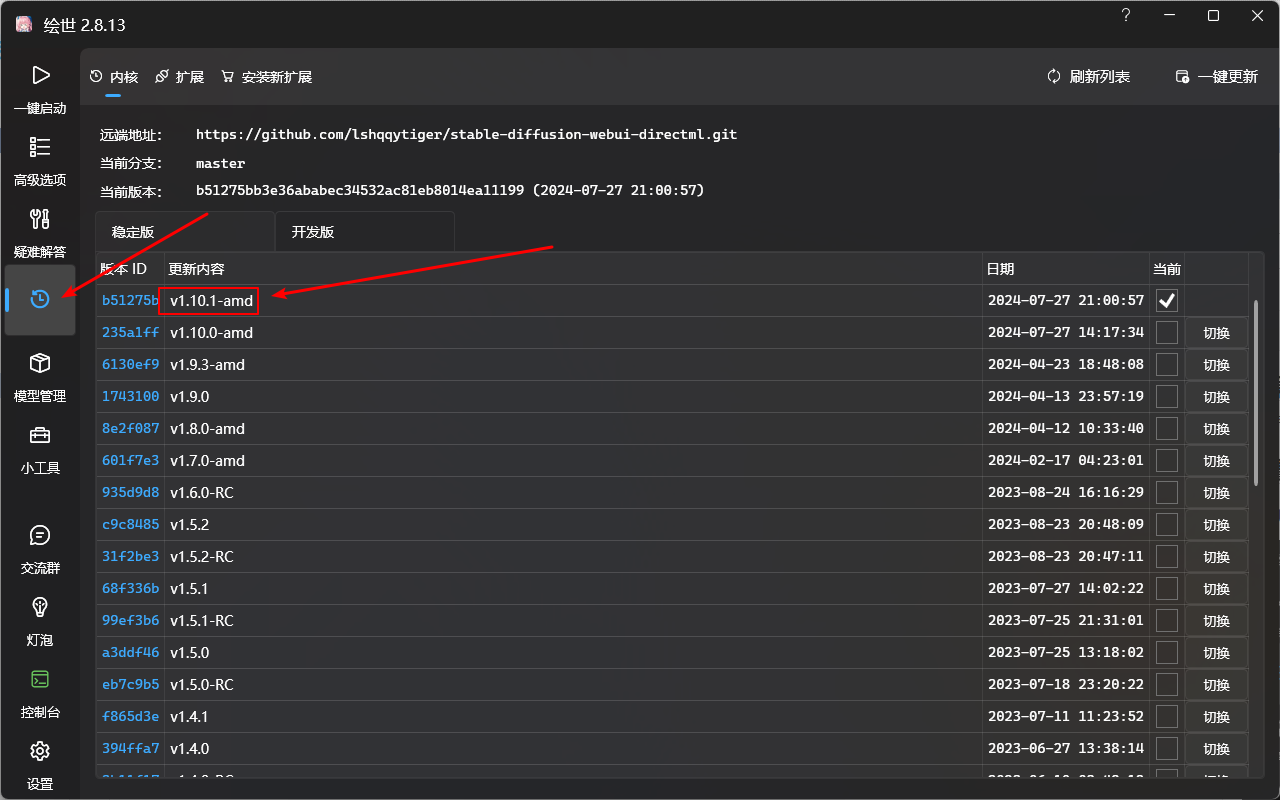Switch to 安装新扩展 tab
Image resolution: width=1280 pixels, height=800 pixels.
[267, 77]
